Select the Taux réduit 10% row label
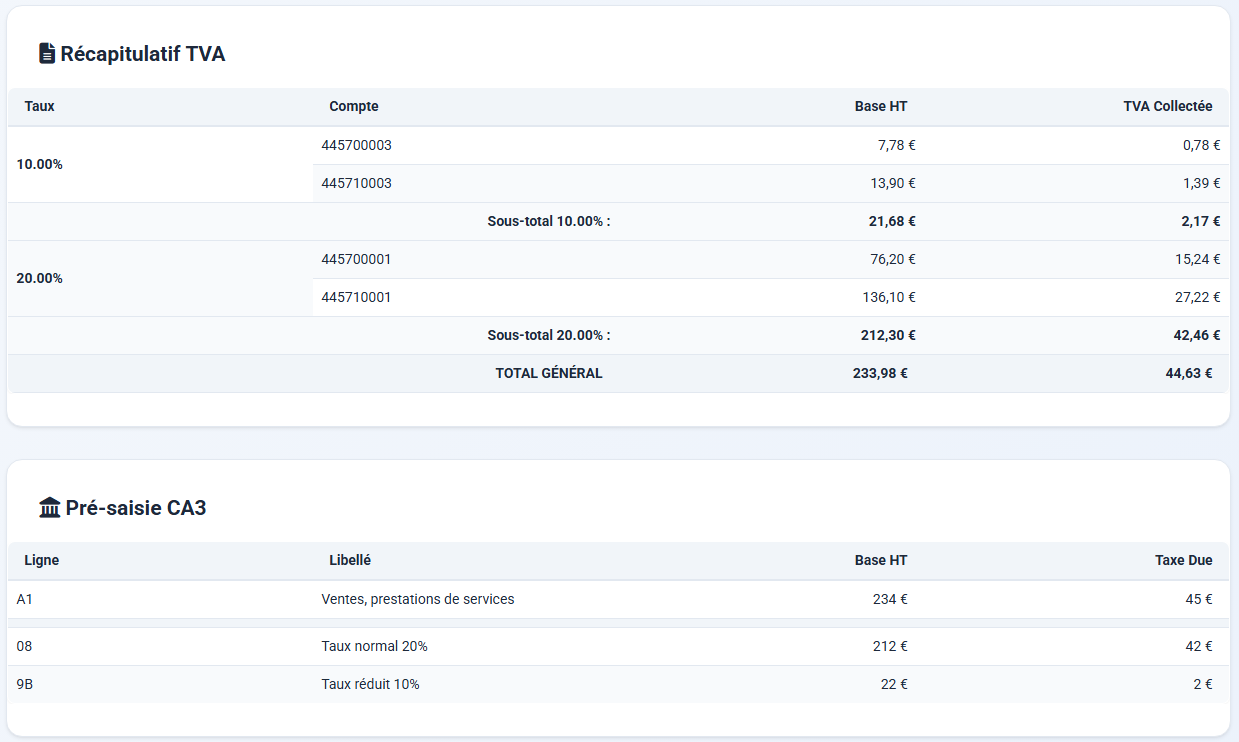Viewport: 1239px width, 742px height. click(371, 684)
